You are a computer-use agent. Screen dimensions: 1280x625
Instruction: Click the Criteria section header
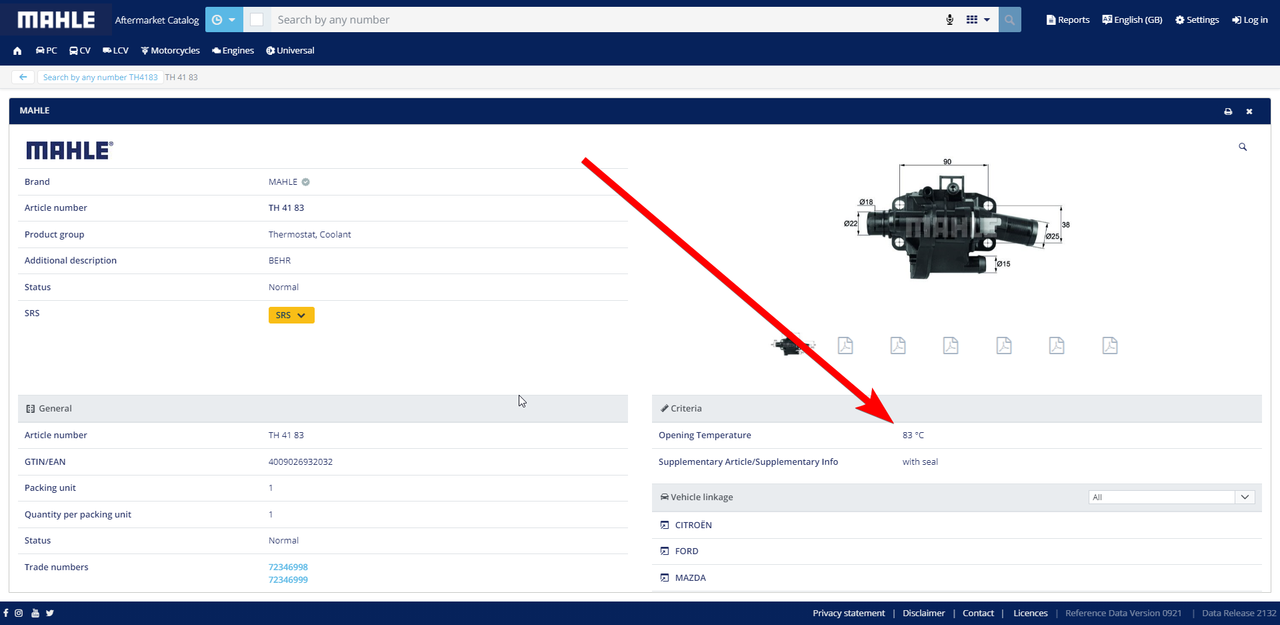coord(957,408)
